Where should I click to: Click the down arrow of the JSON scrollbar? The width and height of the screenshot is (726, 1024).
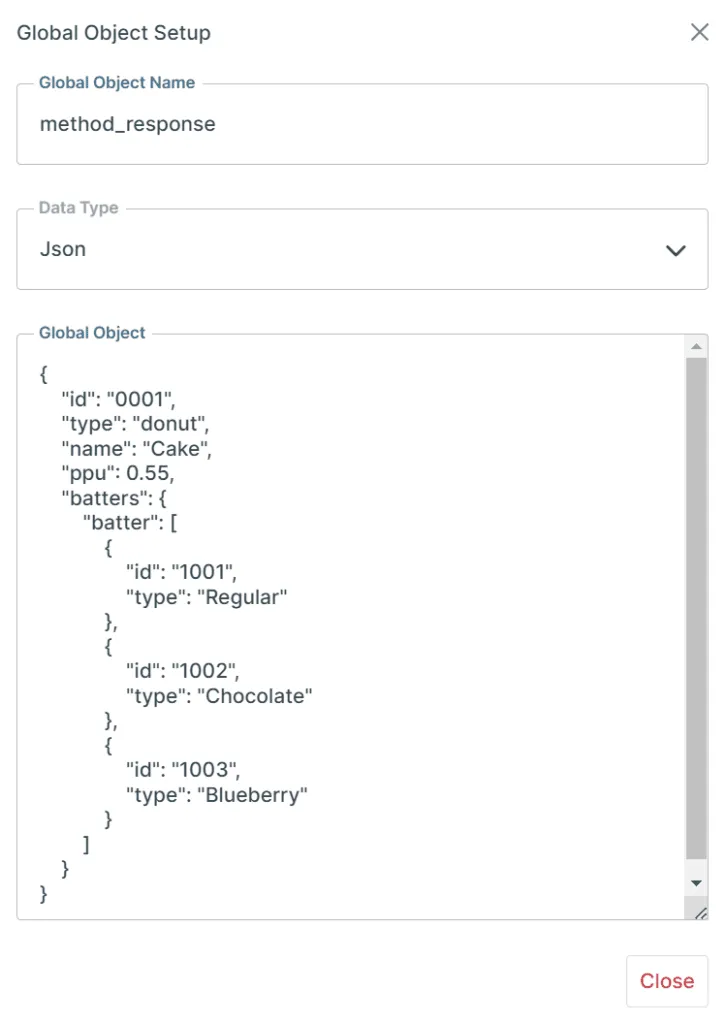696,883
